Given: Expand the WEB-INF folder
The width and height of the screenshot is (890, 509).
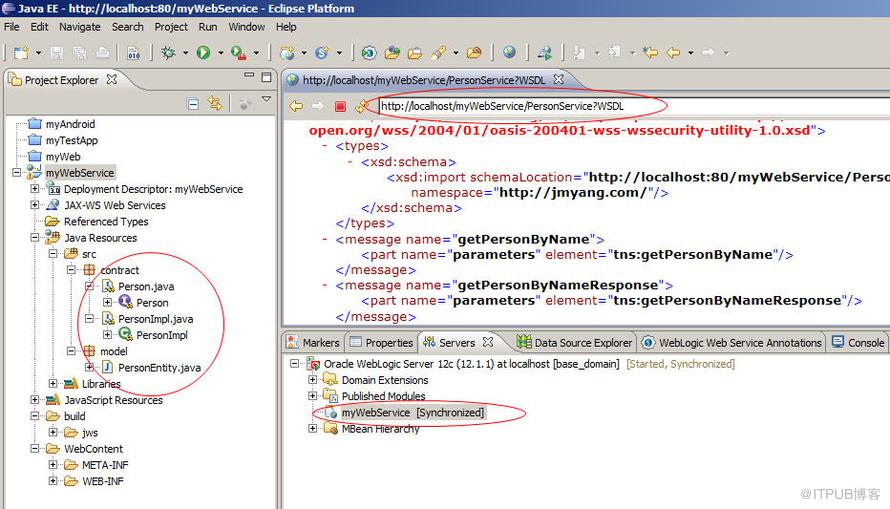Looking at the screenshot, I should coord(53,481).
